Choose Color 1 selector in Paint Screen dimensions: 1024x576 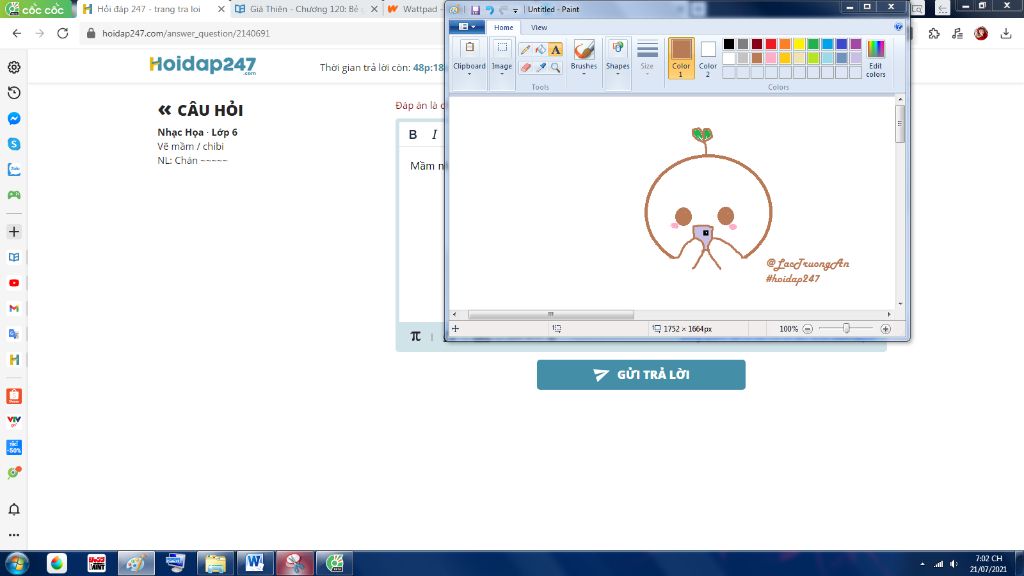(681, 57)
